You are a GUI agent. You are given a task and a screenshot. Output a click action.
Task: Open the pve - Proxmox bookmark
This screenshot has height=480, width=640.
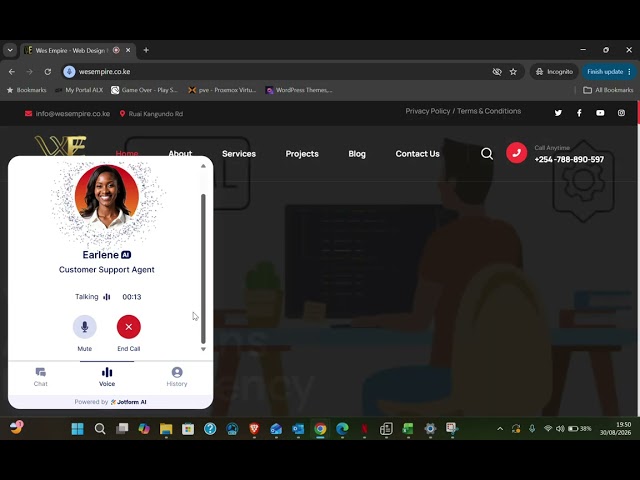pyautogui.click(x=222, y=90)
